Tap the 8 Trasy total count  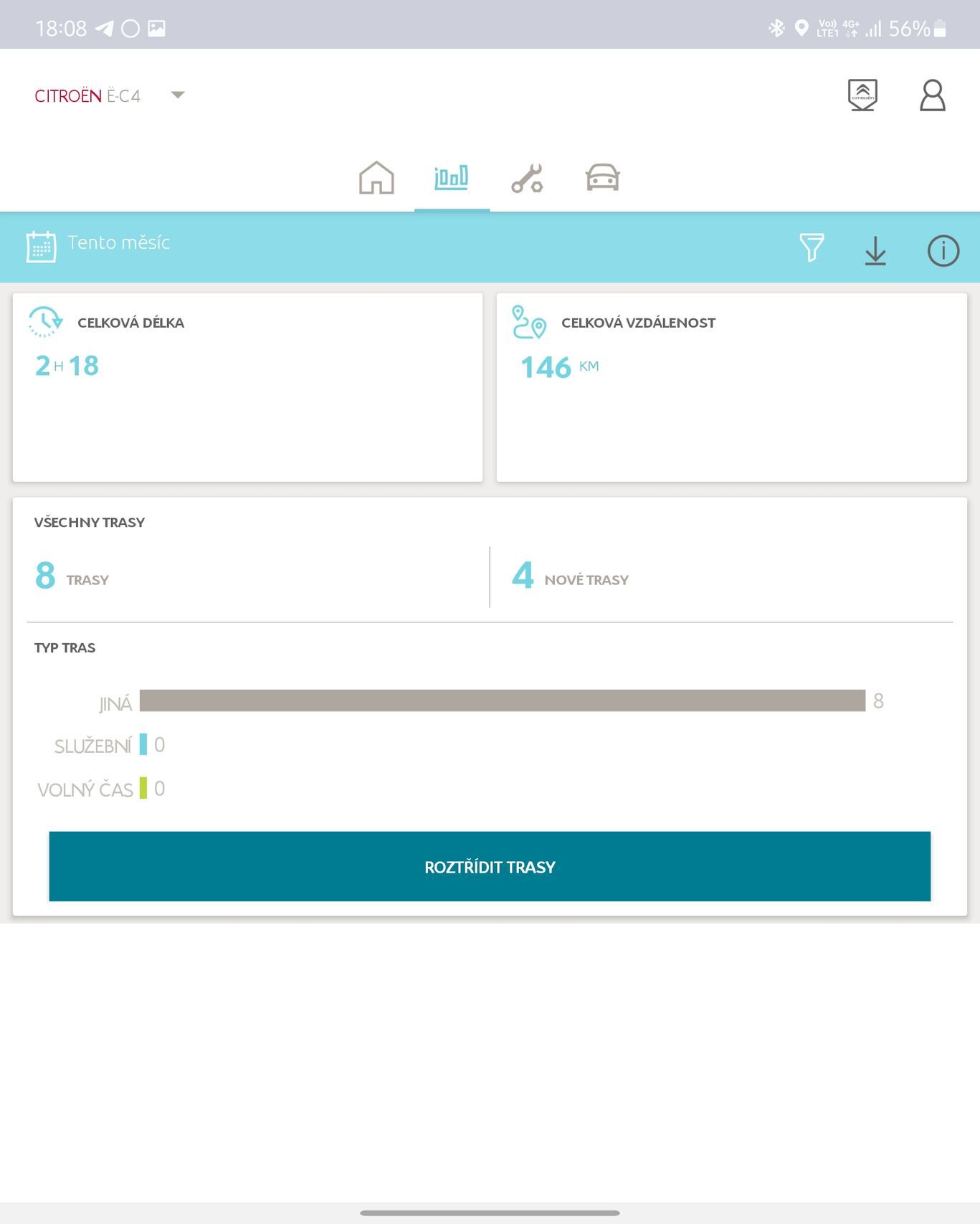(x=72, y=577)
